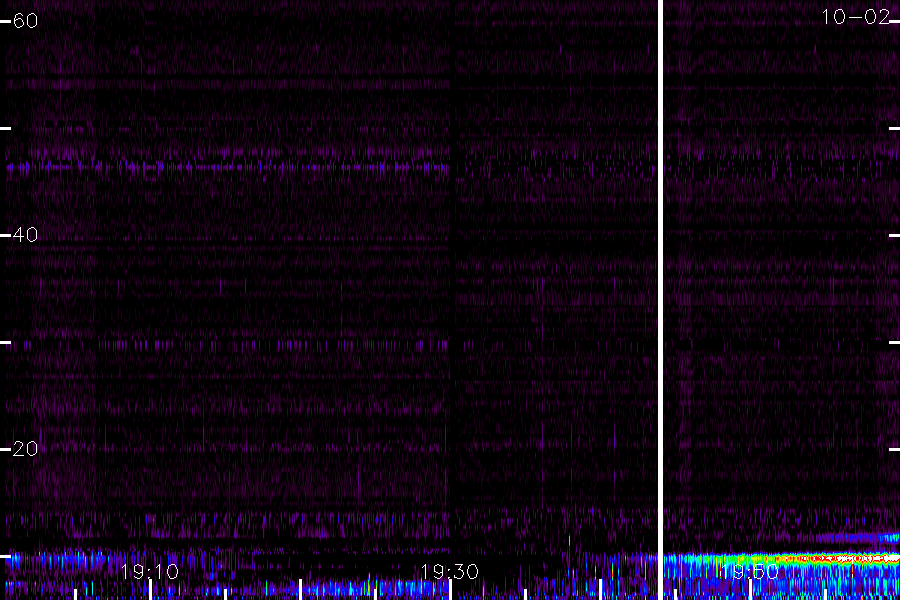
Task: Click the 19:30 time label
Action: coord(449,572)
